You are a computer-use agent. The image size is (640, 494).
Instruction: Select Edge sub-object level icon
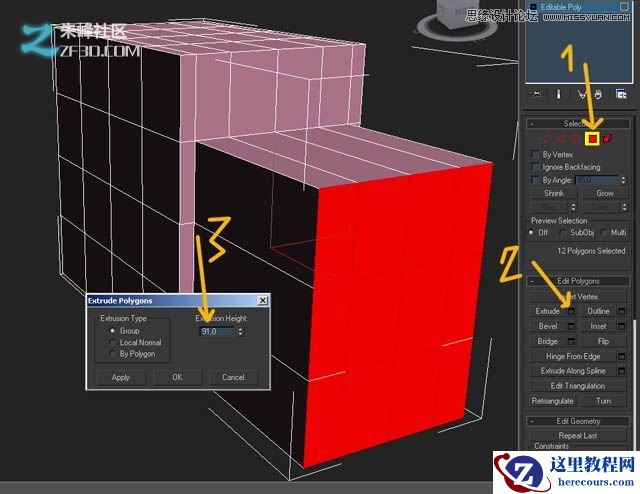(x=561, y=139)
